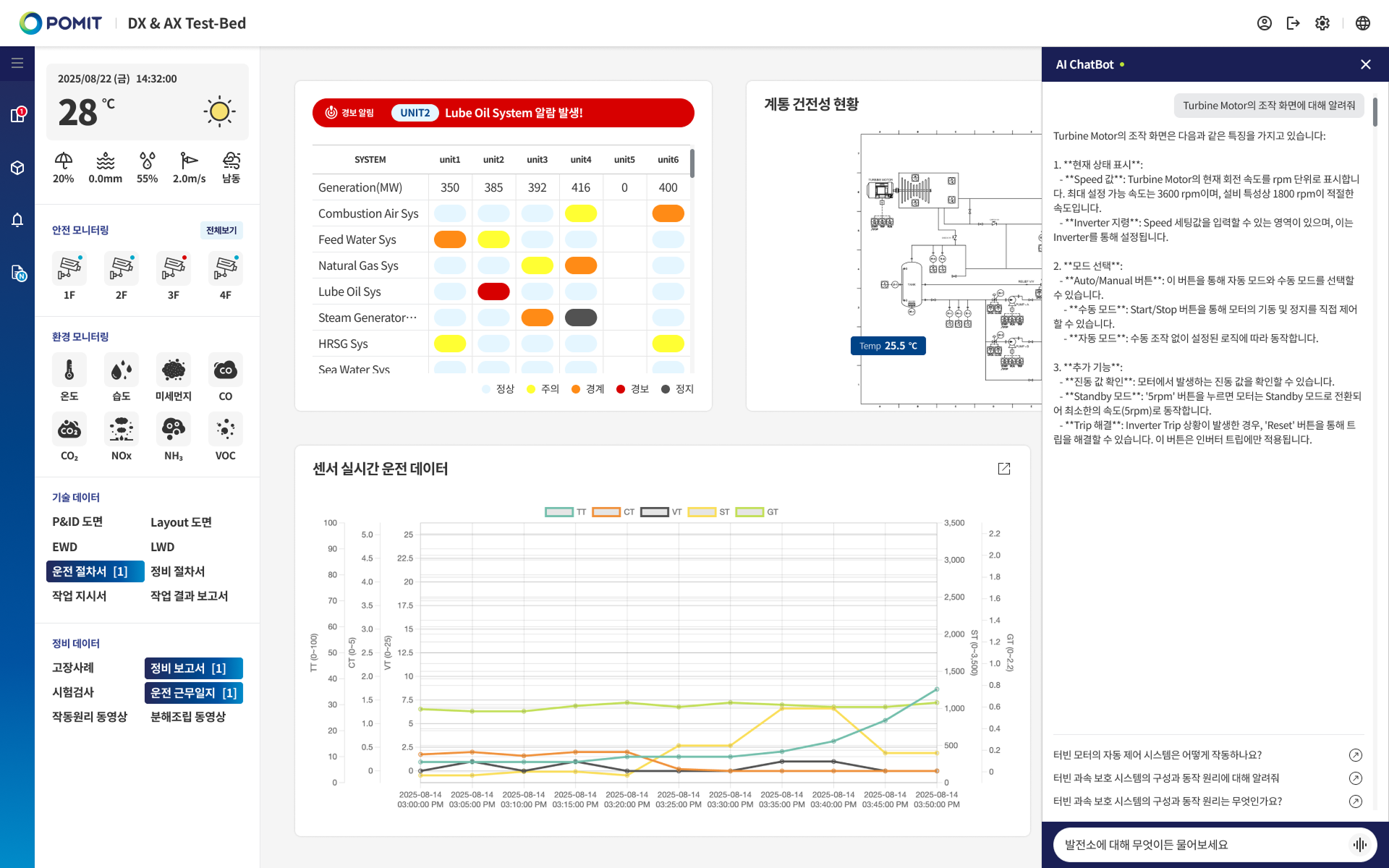Open language globe icon
Viewport: 1389px width, 868px height.
point(1362,23)
